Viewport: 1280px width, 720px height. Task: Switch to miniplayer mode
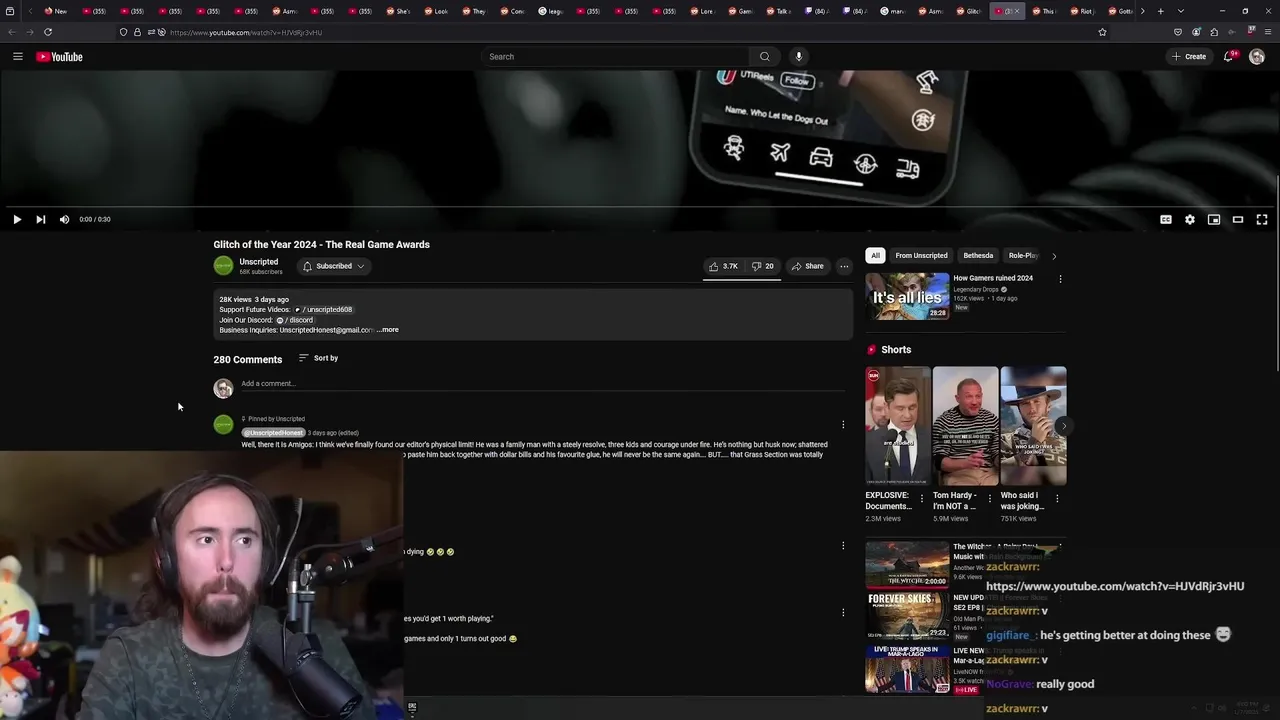(x=1214, y=219)
